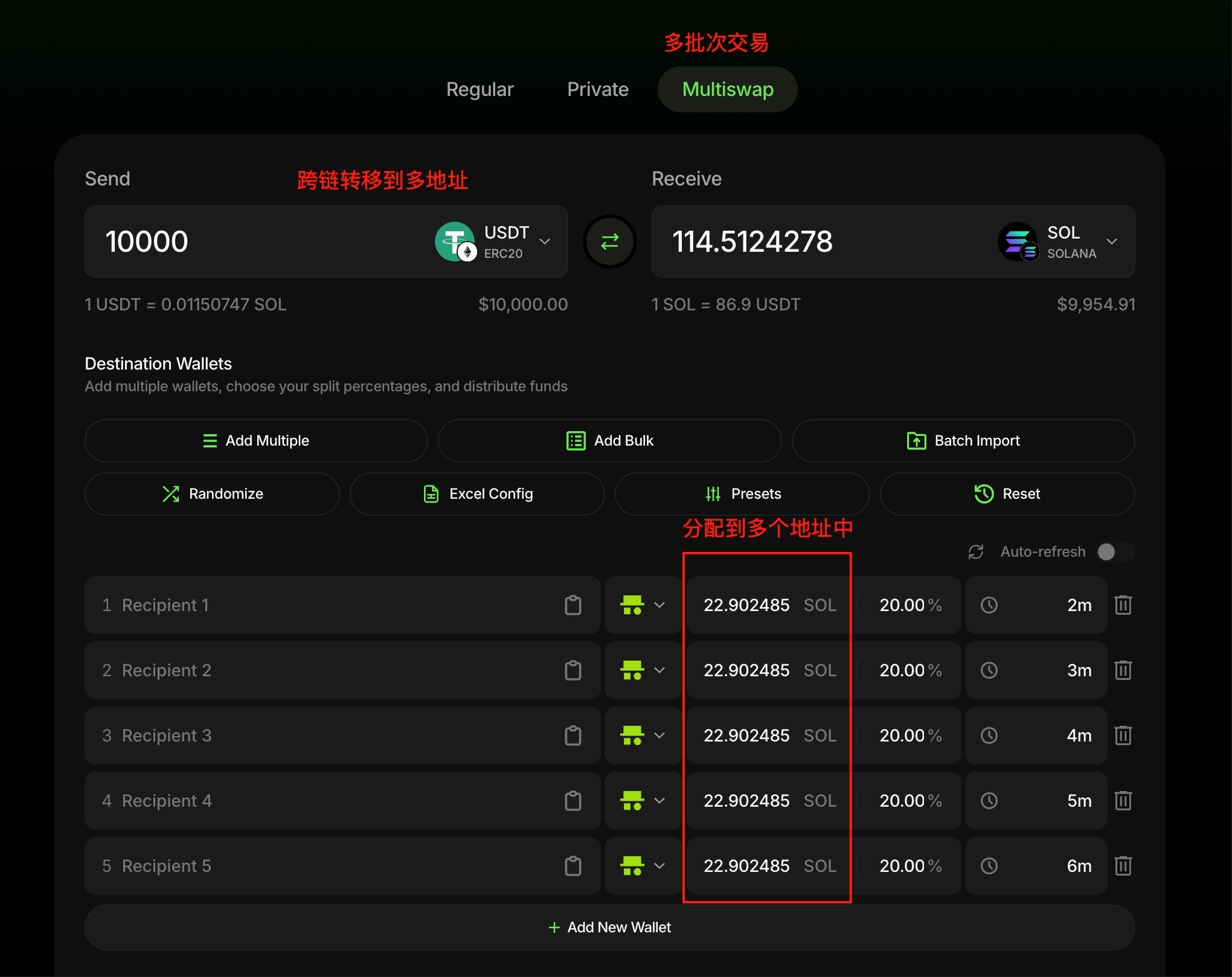This screenshot has width=1232, height=977.
Task: Paste from clipboard into Recipient 4
Action: pyautogui.click(x=573, y=801)
